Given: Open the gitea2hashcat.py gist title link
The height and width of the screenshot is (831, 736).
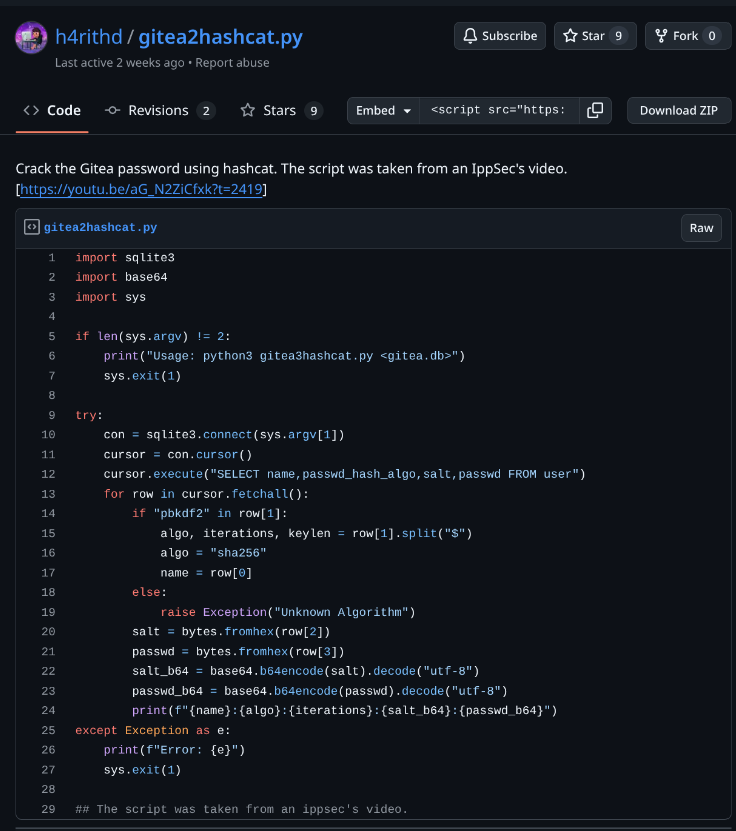Looking at the screenshot, I should coord(220,37).
